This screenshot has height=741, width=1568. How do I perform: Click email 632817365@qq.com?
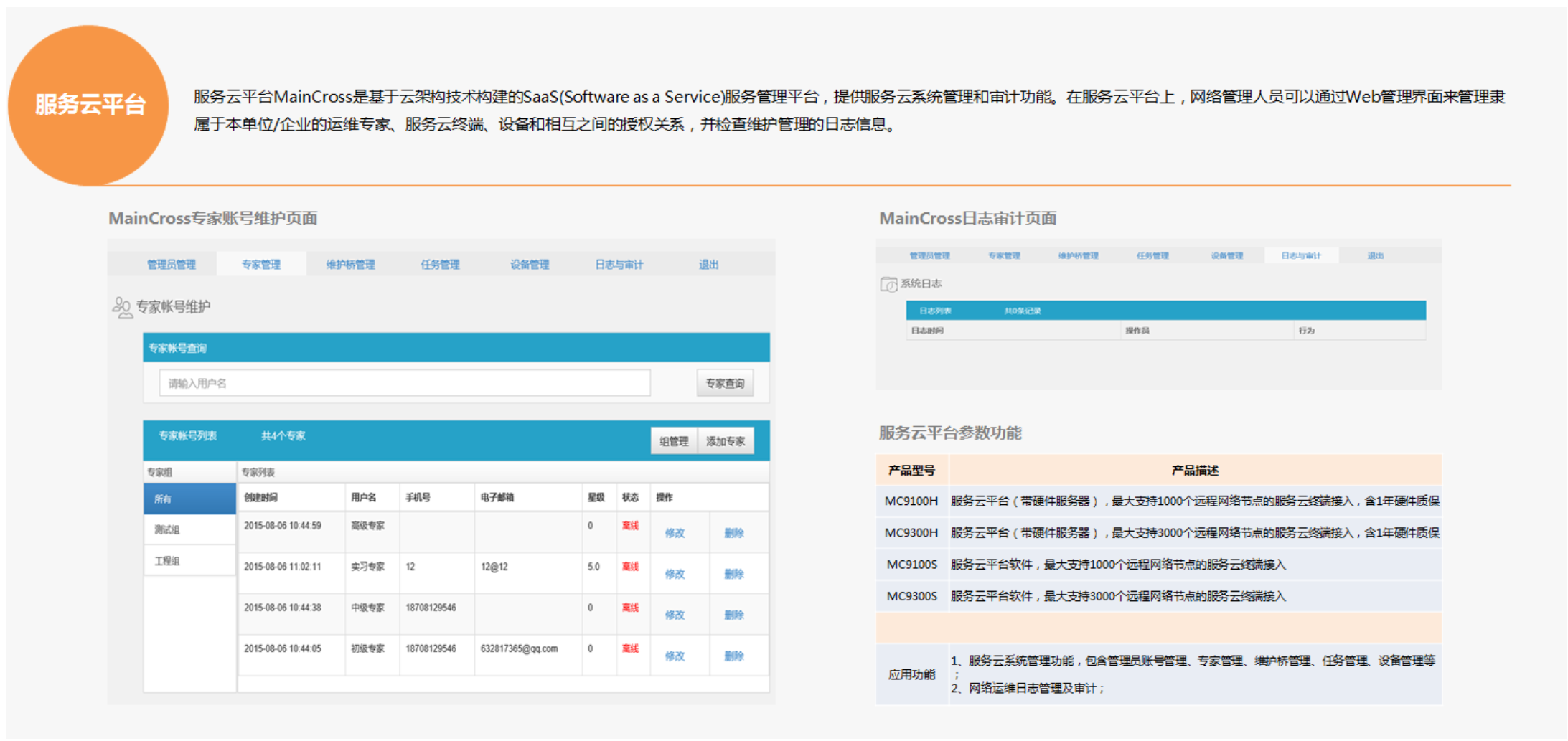[519, 648]
